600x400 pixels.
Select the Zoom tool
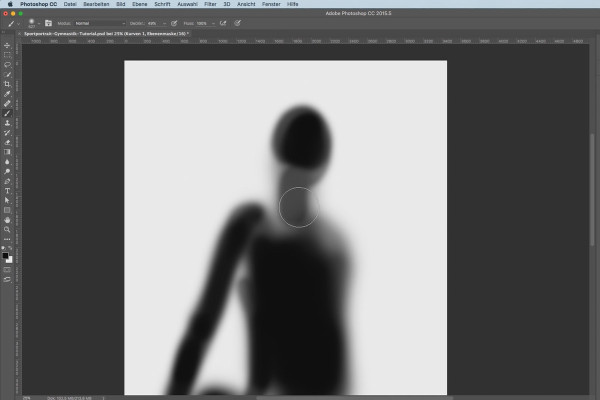click(x=7, y=230)
